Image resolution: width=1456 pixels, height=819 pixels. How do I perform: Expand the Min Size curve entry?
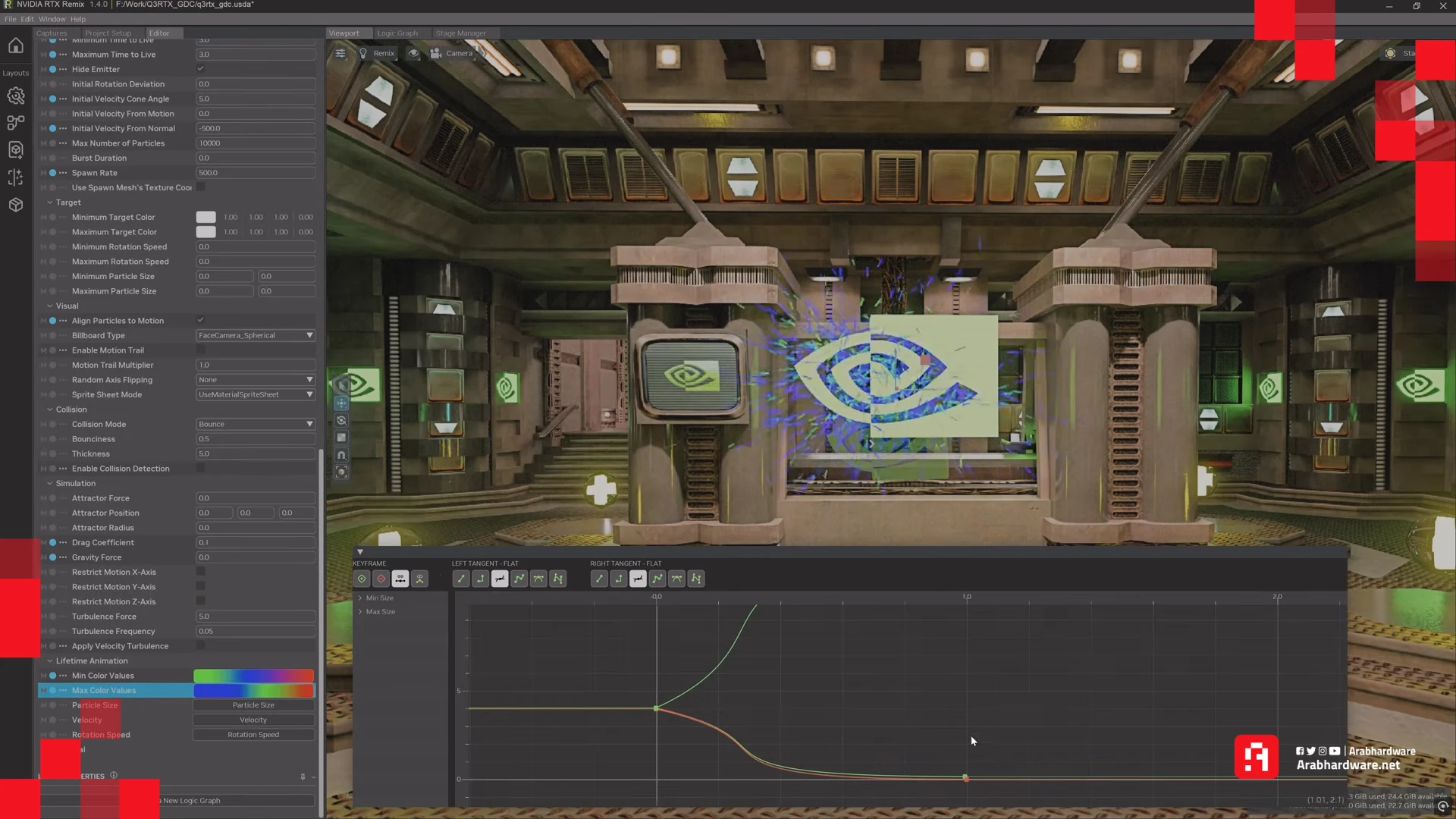361,598
